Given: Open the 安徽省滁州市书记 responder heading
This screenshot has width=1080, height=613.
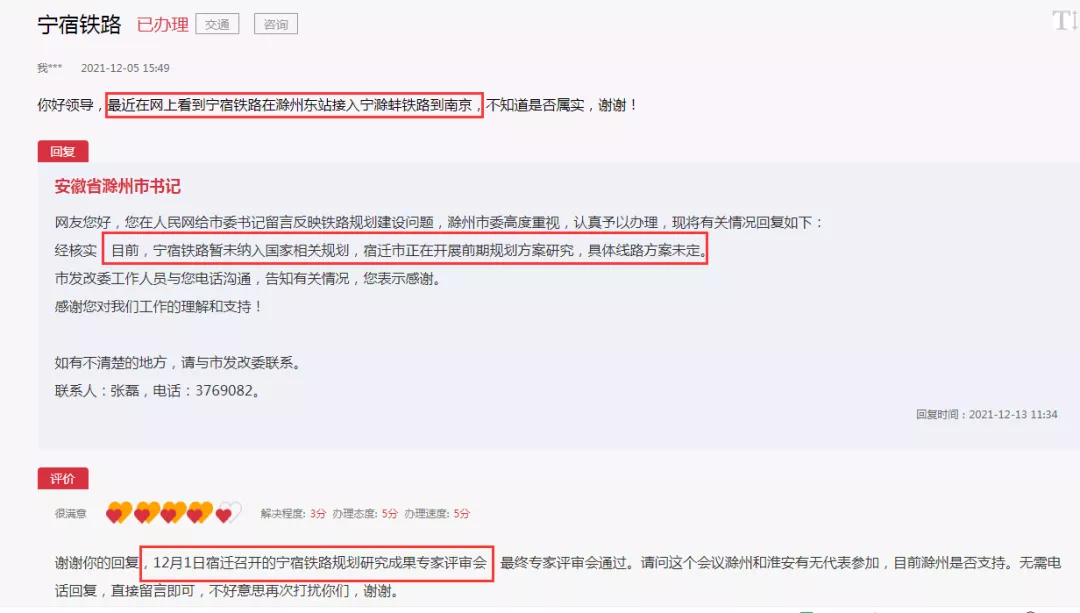Looking at the screenshot, I should pyautogui.click(x=118, y=186).
